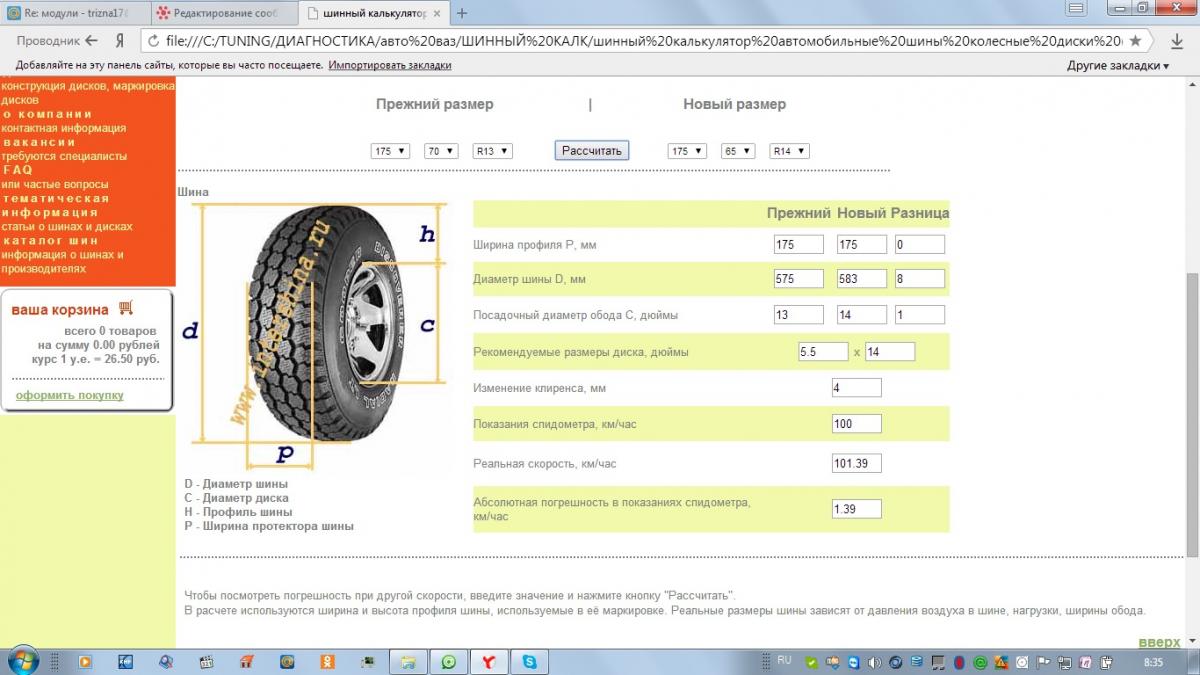Expand the 'Другие закладки' bookmarks folder
Image resolution: width=1200 pixels, height=675 pixels.
tap(1117, 65)
